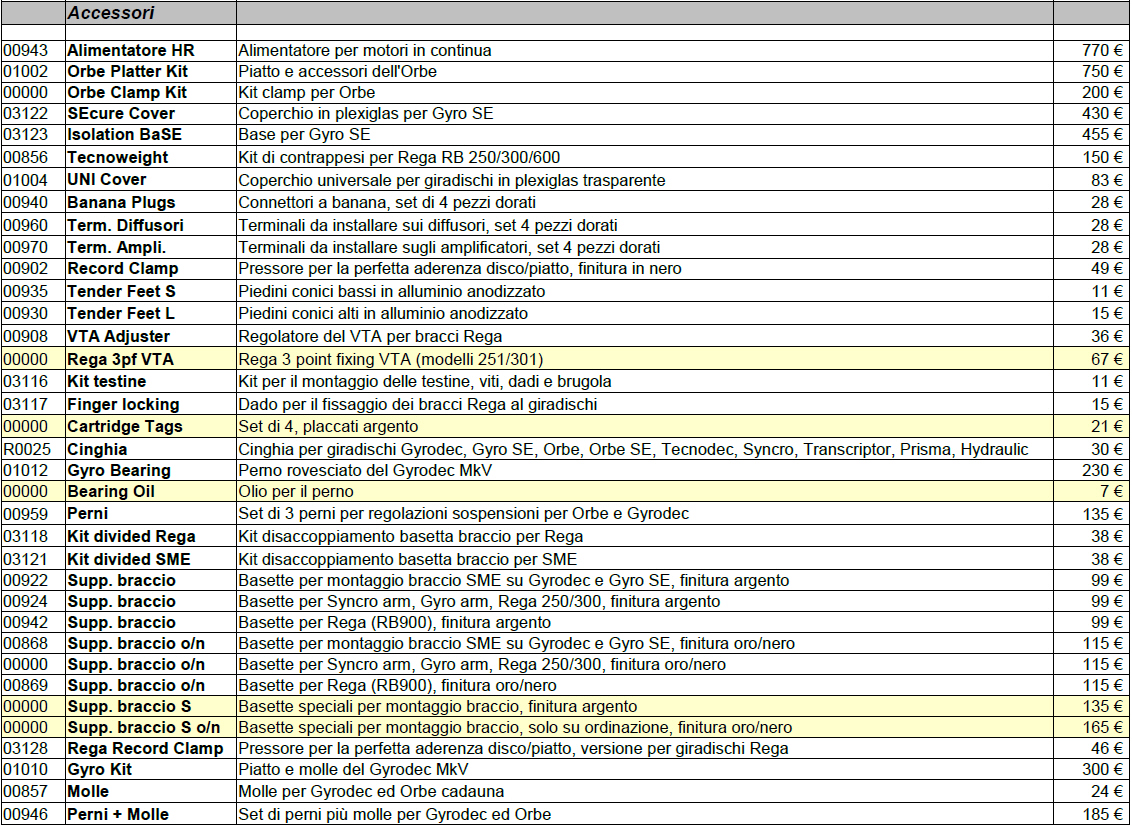Click the 'Supp. braccio S' cell
Screen dimensions: 1132x826
click(x=151, y=706)
